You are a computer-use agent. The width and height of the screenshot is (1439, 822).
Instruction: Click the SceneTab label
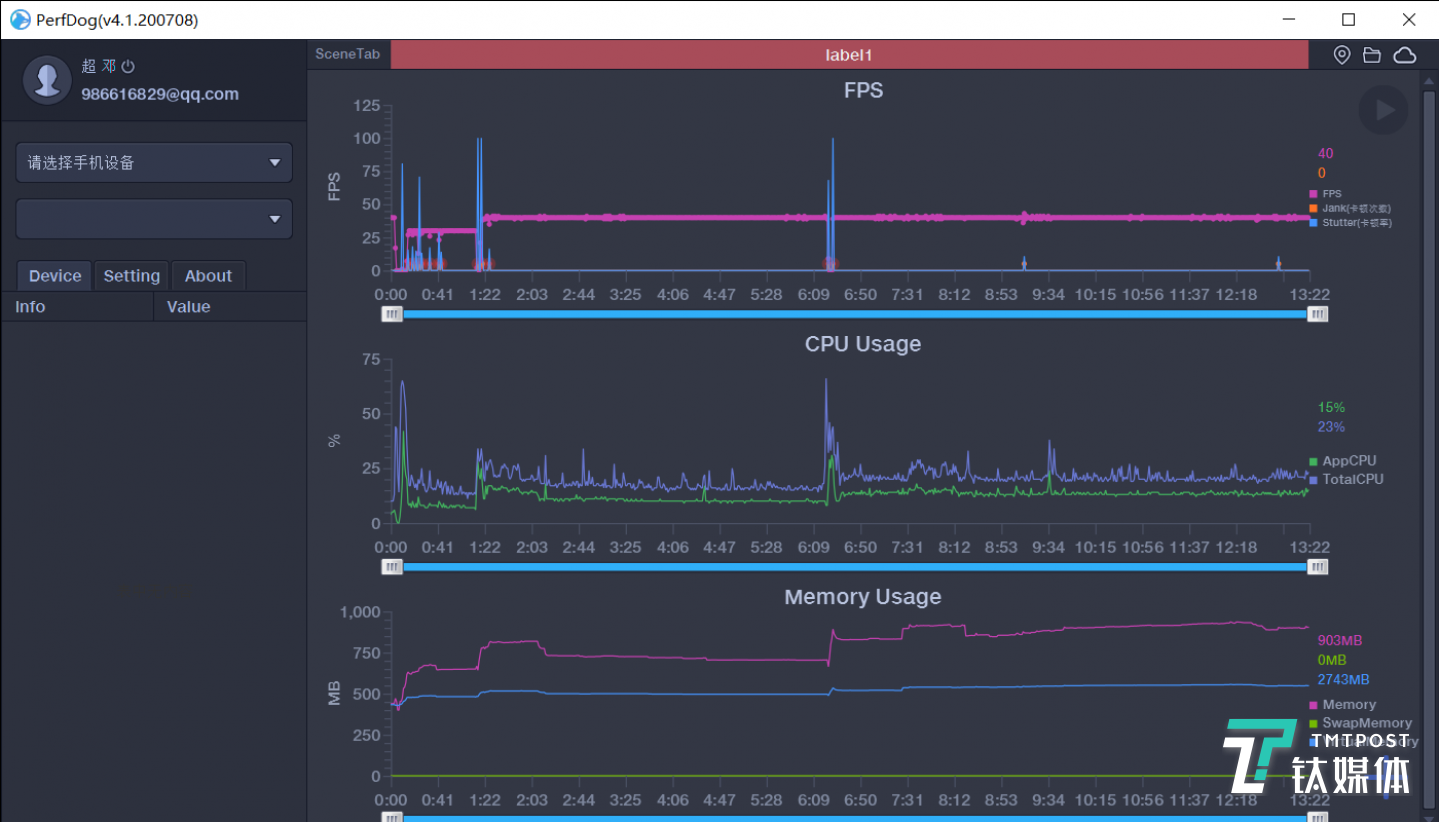(347, 54)
